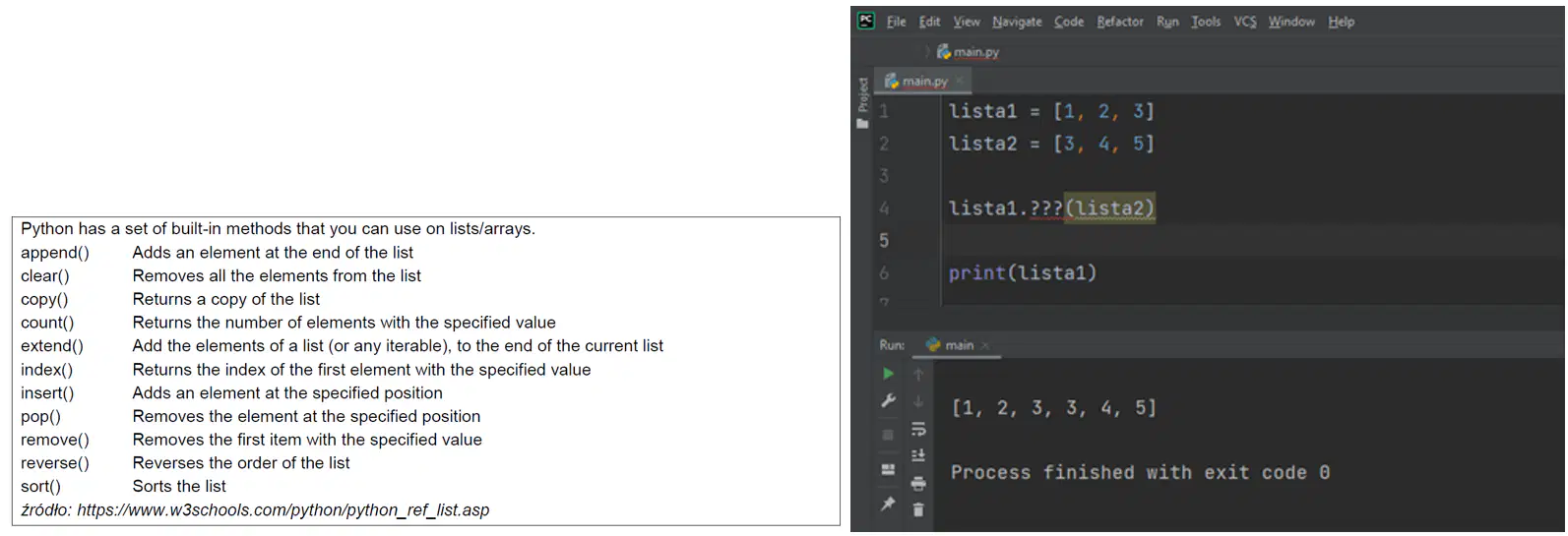Click the 'Run:' panel label
The image size is (1568, 536).
tap(892, 345)
